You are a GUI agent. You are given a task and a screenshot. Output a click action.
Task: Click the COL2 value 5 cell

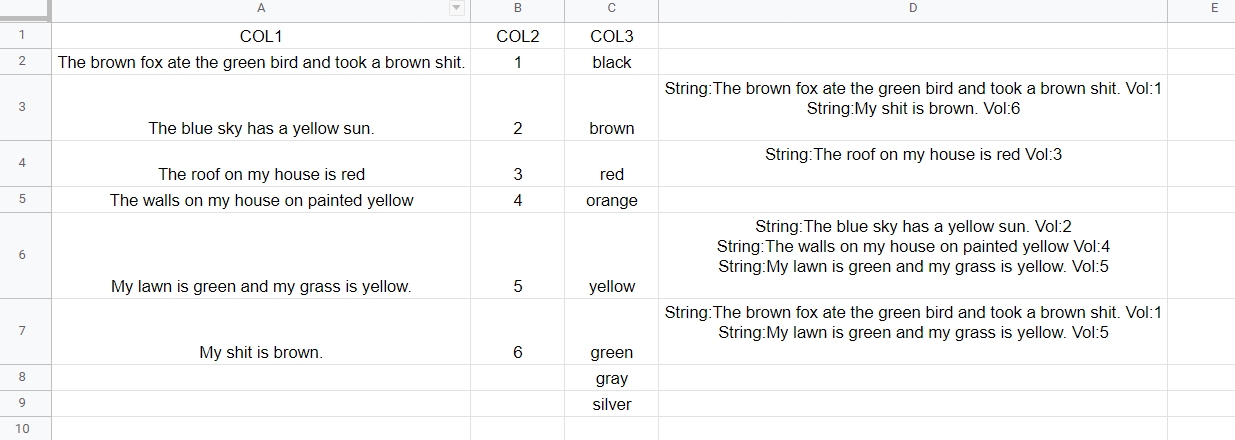517,255
